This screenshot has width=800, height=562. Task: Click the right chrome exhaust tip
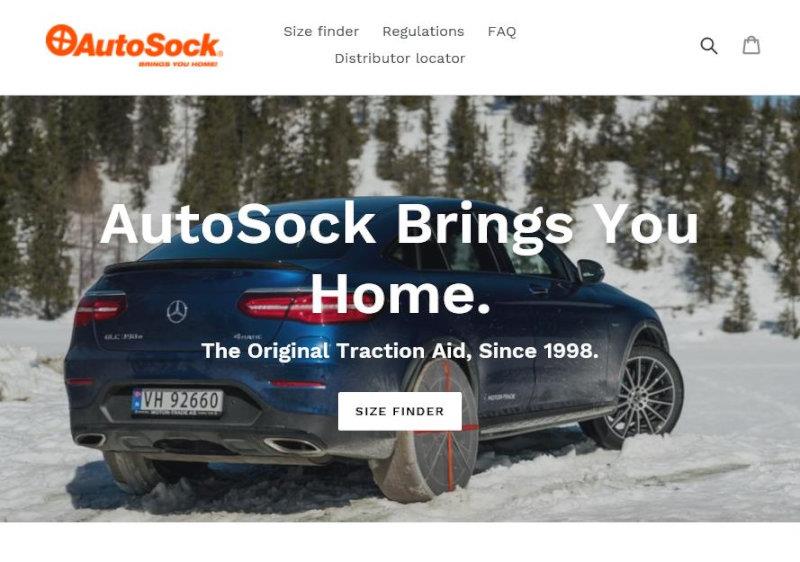pyautogui.click(x=293, y=445)
